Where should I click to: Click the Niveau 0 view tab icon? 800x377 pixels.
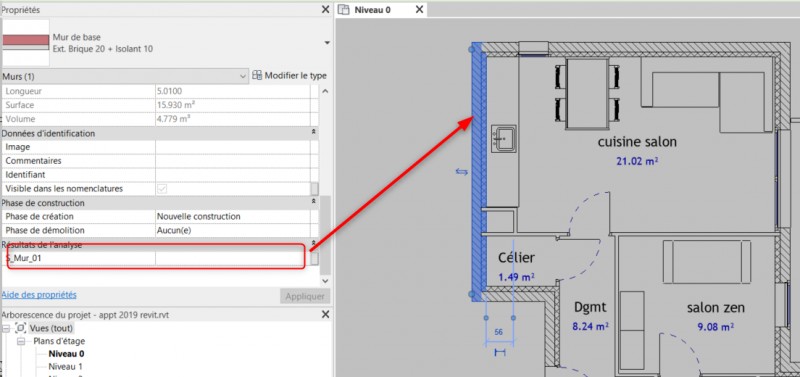(x=344, y=9)
